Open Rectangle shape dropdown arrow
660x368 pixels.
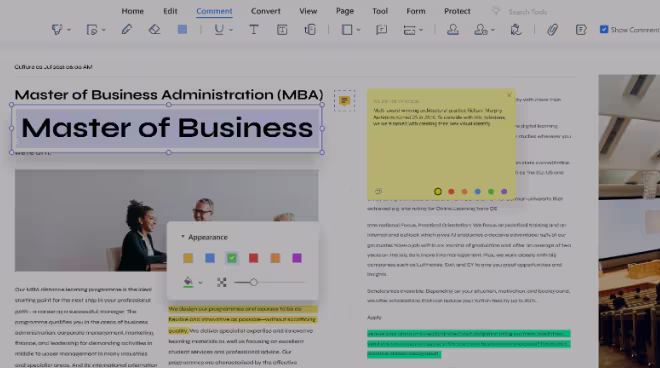click(x=358, y=30)
